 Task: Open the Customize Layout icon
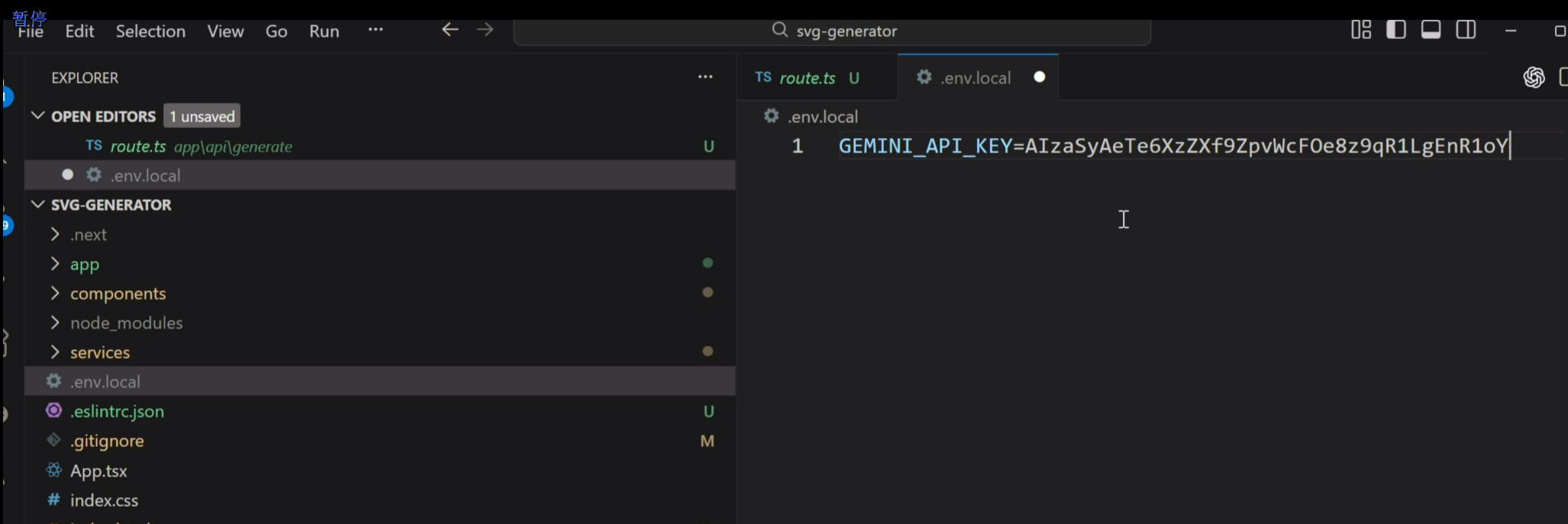1361,30
